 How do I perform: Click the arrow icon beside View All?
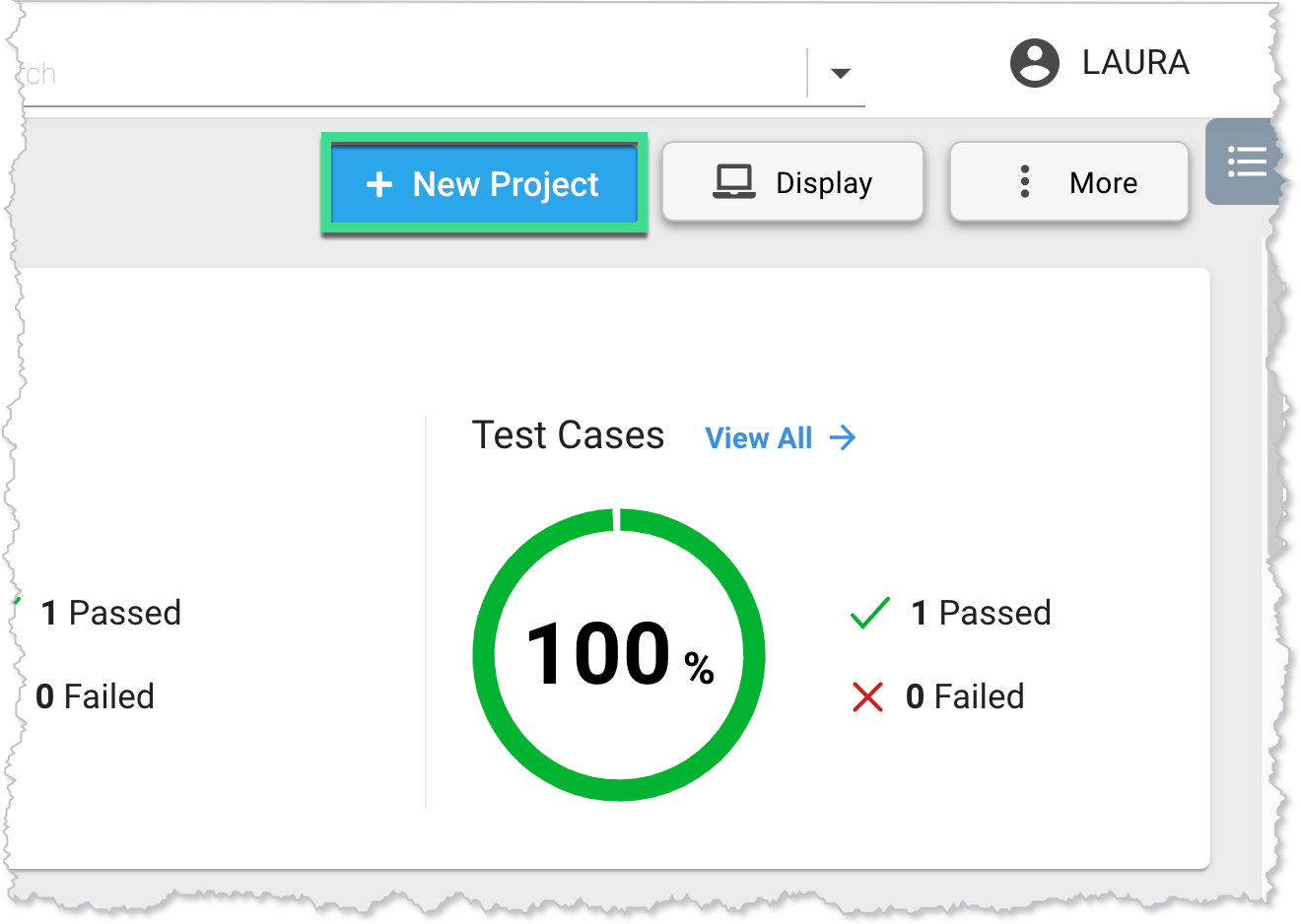(x=843, y=437)
